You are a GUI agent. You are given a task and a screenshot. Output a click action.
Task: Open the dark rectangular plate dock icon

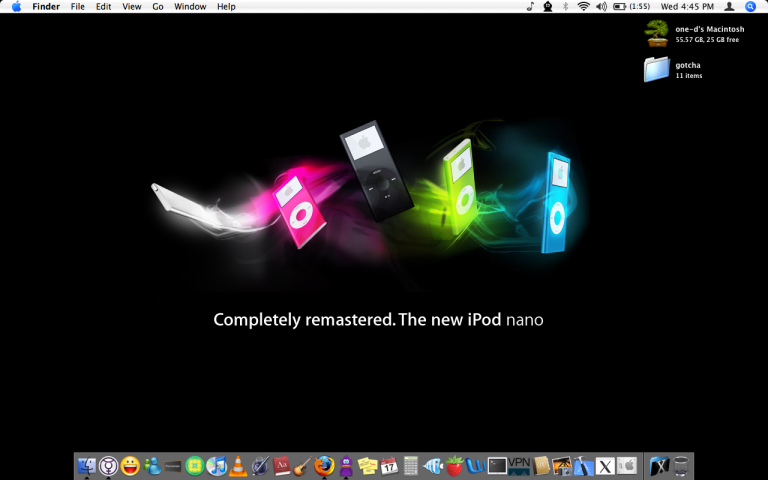click(173, 466)
